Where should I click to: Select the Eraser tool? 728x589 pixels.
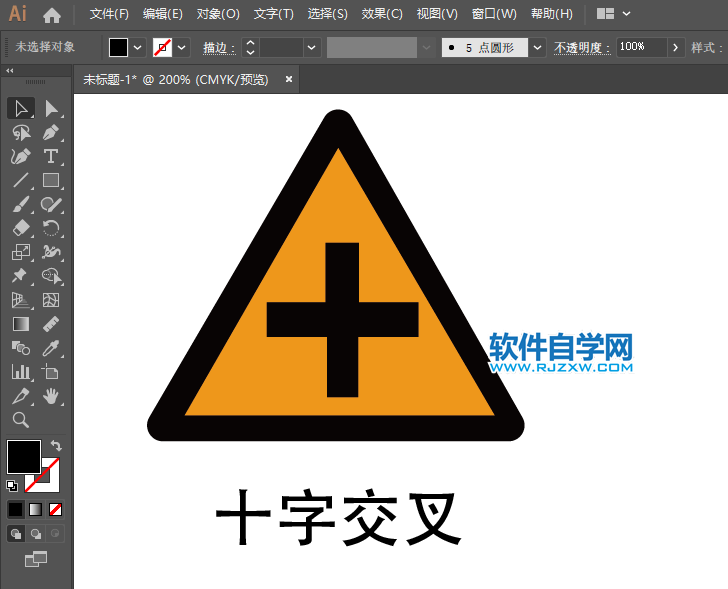[x=21, y=228]
